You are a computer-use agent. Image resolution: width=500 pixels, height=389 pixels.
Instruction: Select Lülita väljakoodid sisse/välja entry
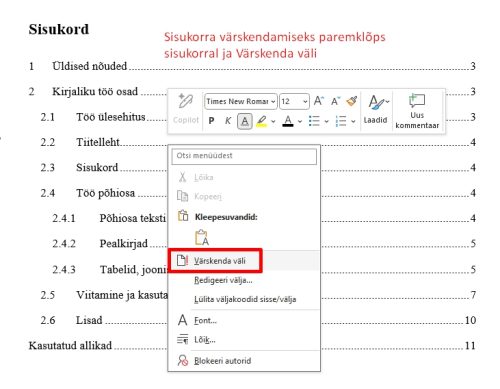click(244, 299)
